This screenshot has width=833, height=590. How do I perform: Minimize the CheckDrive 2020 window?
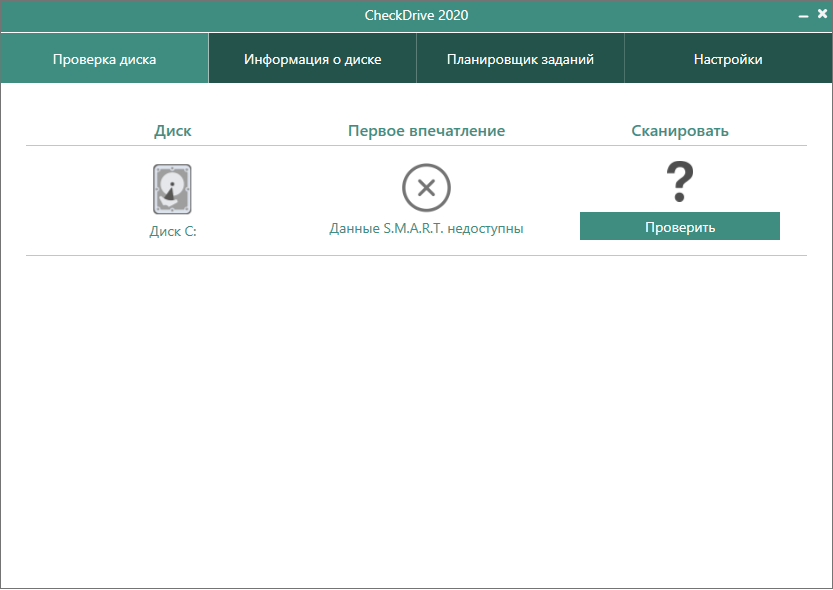coord(803,15)
